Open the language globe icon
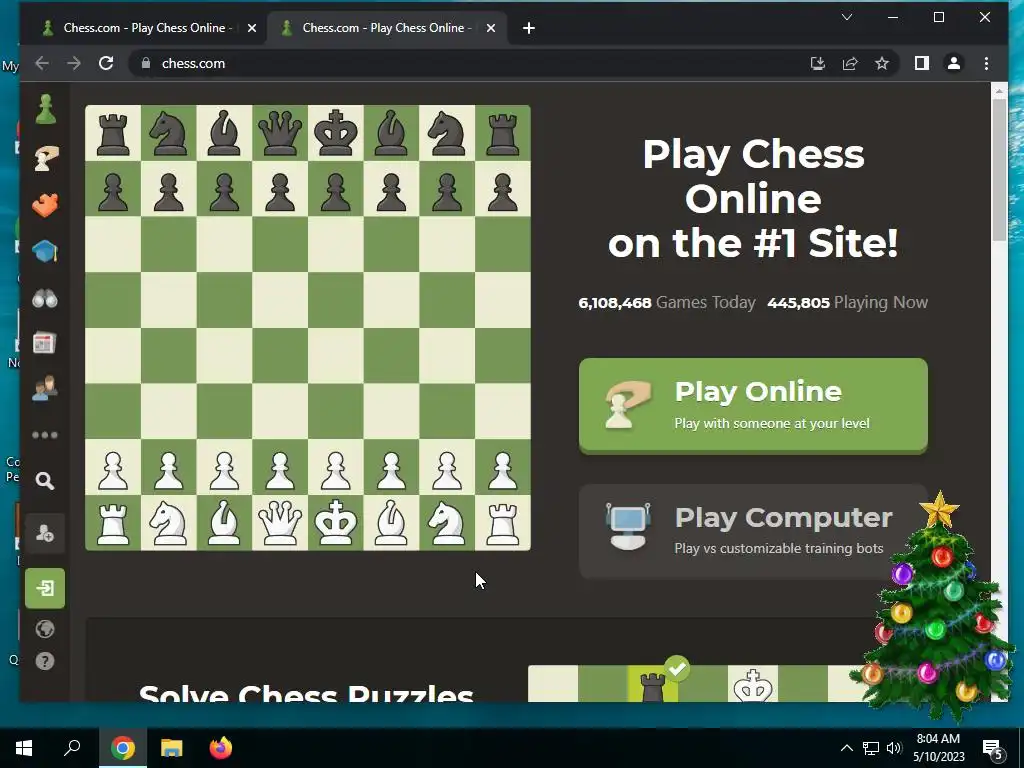This screenshot has height=768, width=1024. pyautogui.click(x=45, y=629)
